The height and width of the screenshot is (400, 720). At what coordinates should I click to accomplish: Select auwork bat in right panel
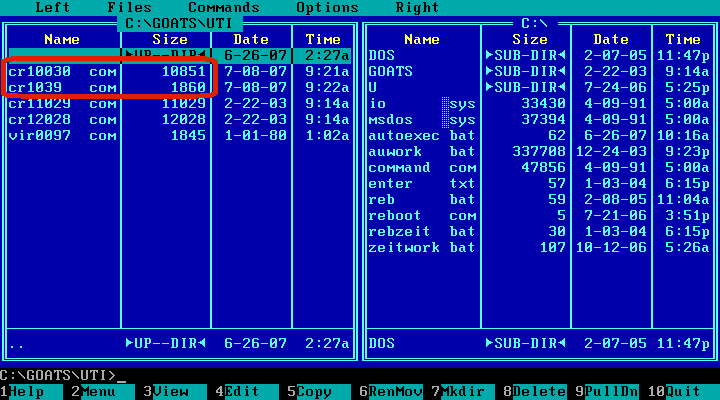539,152
